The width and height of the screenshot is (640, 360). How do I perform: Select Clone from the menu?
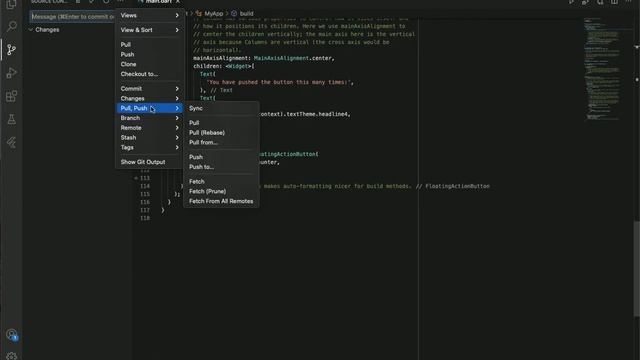149,64
